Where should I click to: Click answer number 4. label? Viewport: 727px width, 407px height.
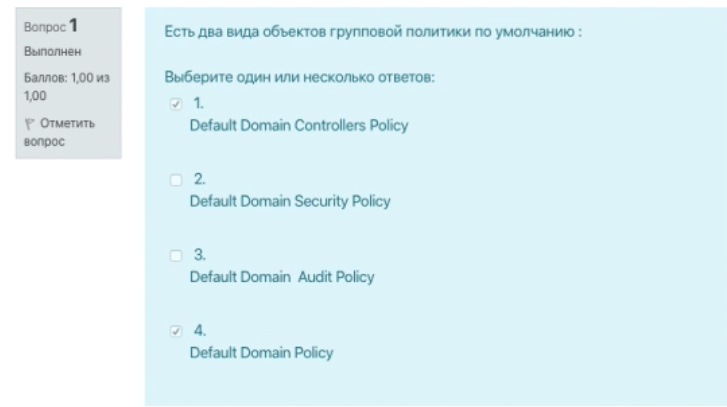point(200,331)
